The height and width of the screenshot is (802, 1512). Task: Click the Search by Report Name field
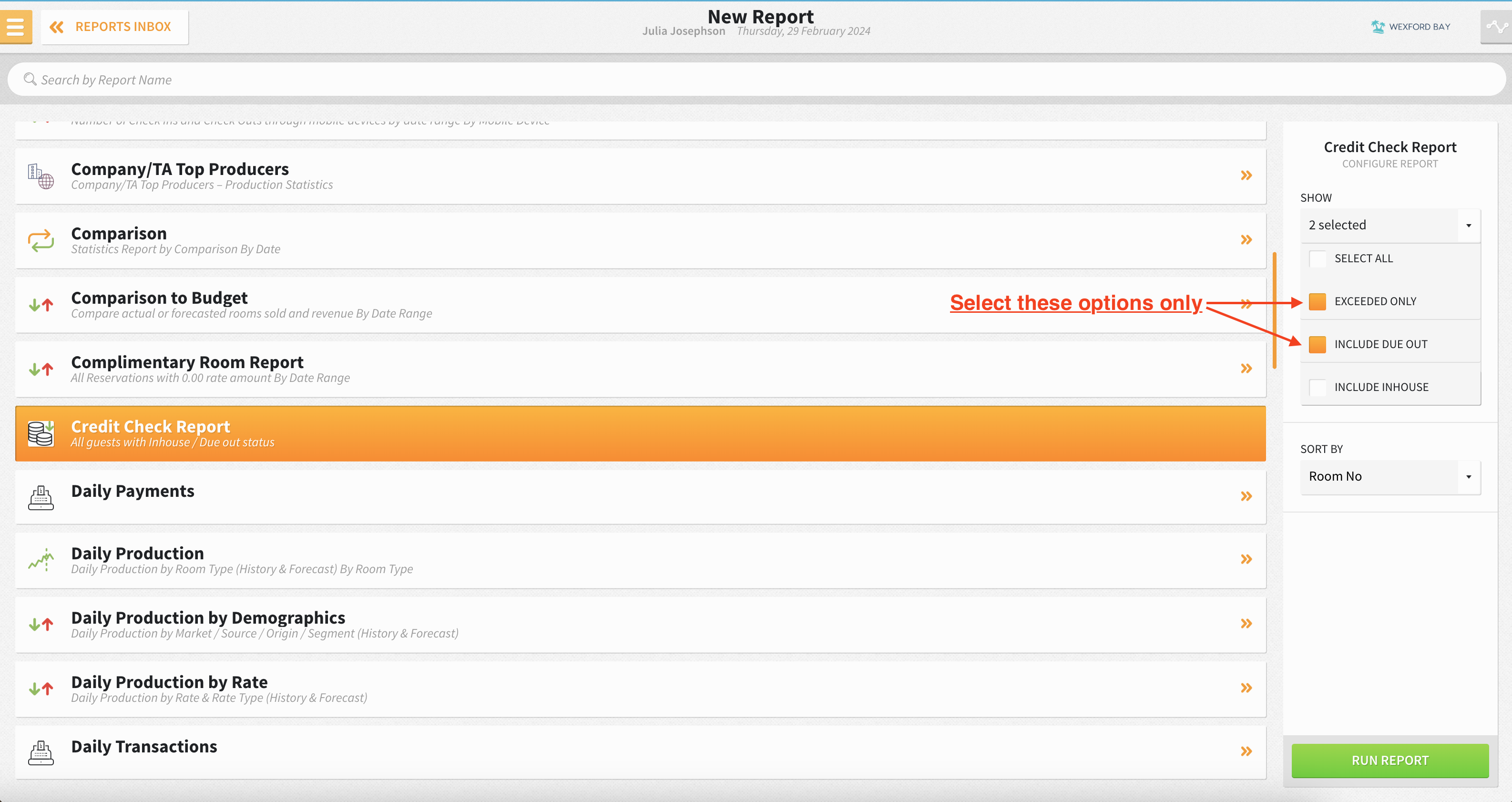pyautogui.click(x=756, y=80)
